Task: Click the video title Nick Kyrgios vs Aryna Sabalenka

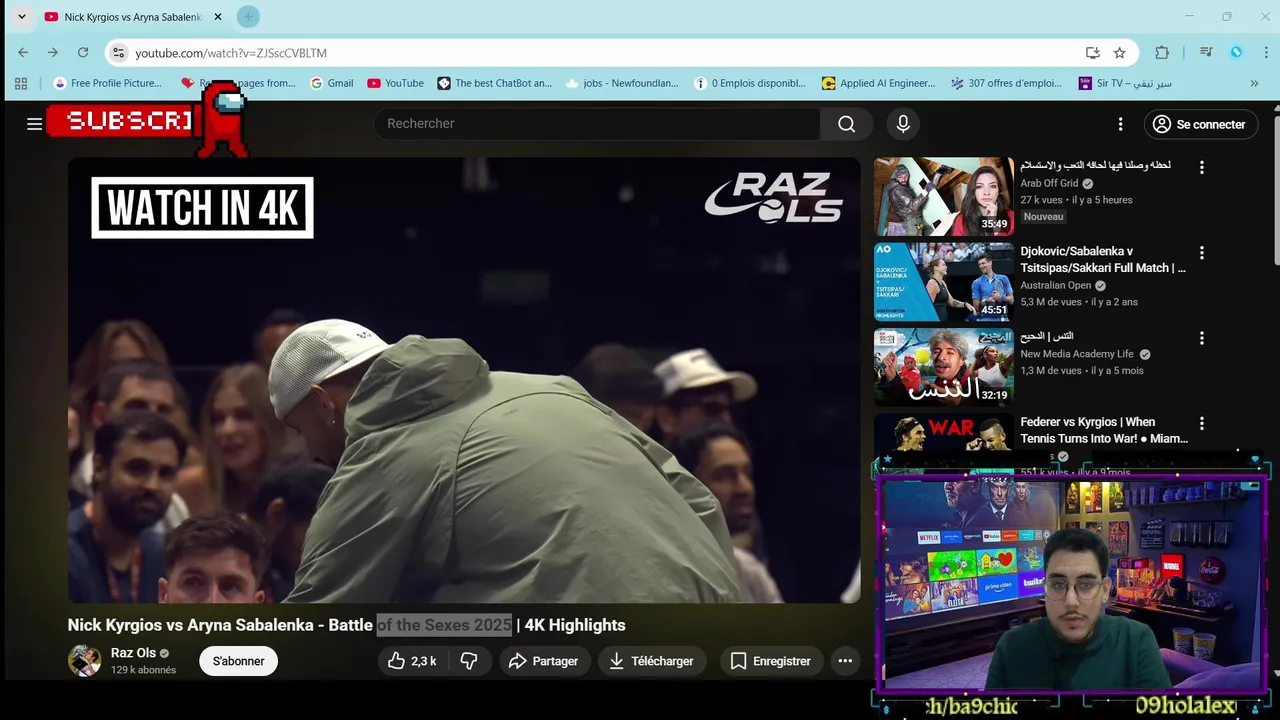Action: click(346, 625)
